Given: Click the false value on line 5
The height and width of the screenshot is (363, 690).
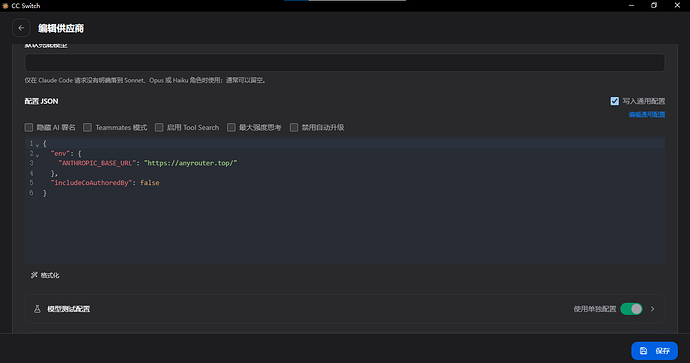Looking at the screenshot, I should tap(150, 183).
